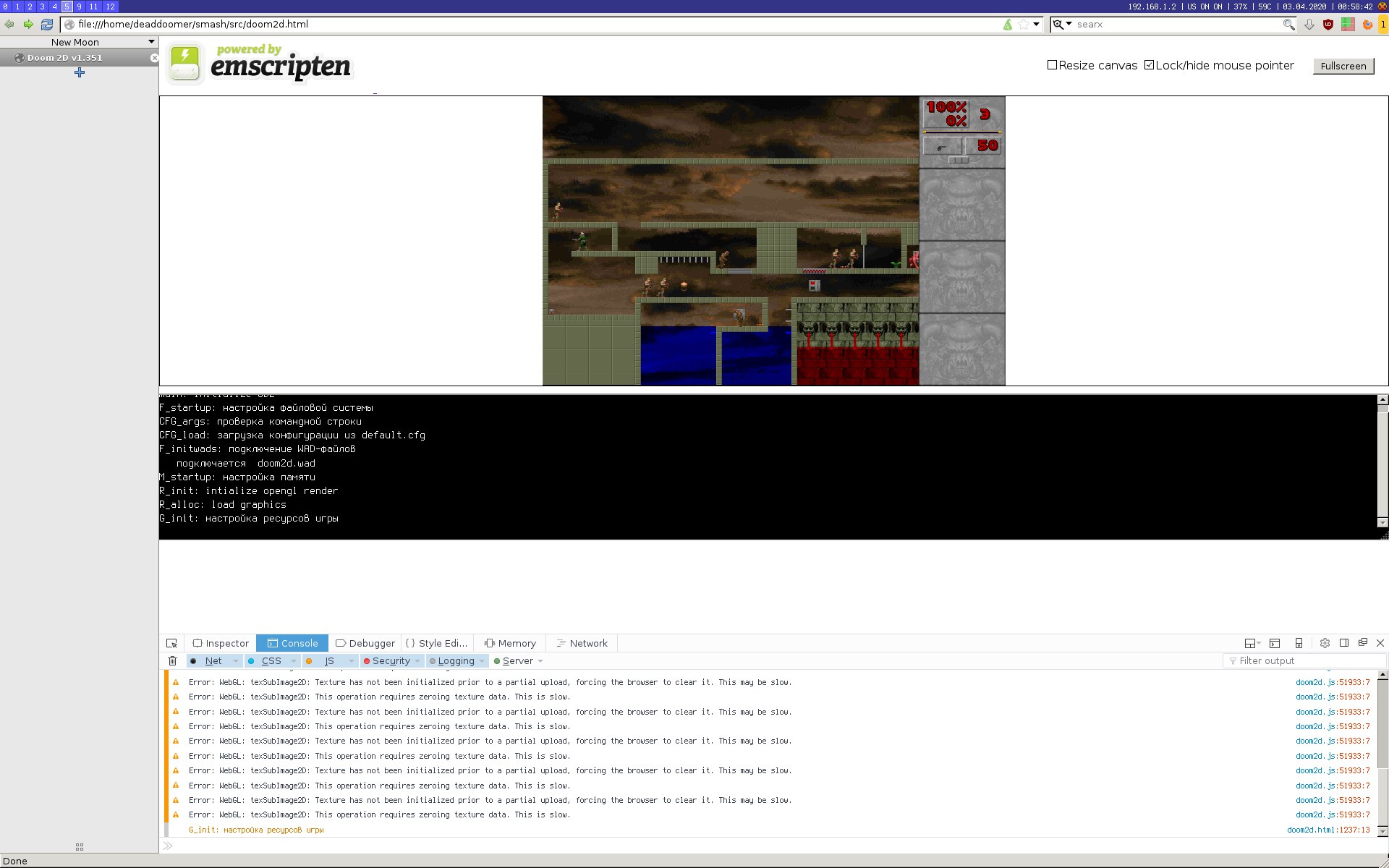Detach devtools into separate window icon

tap(1363, 642)
